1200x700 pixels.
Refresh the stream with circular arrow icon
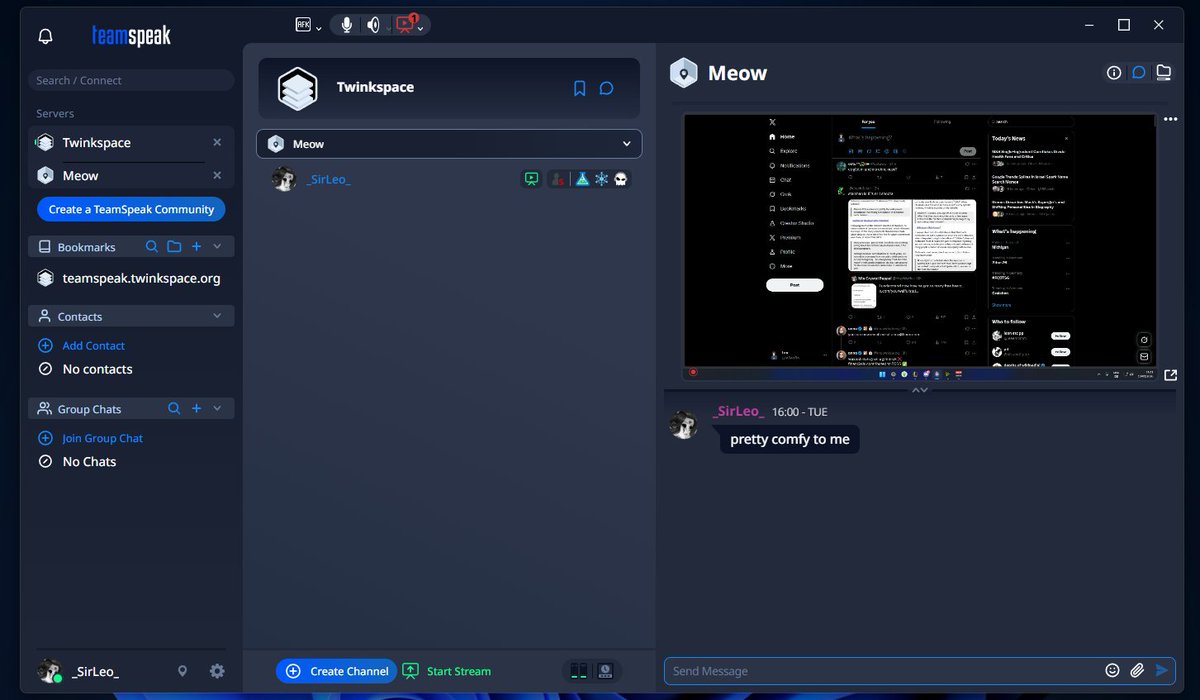[1144, 340]
